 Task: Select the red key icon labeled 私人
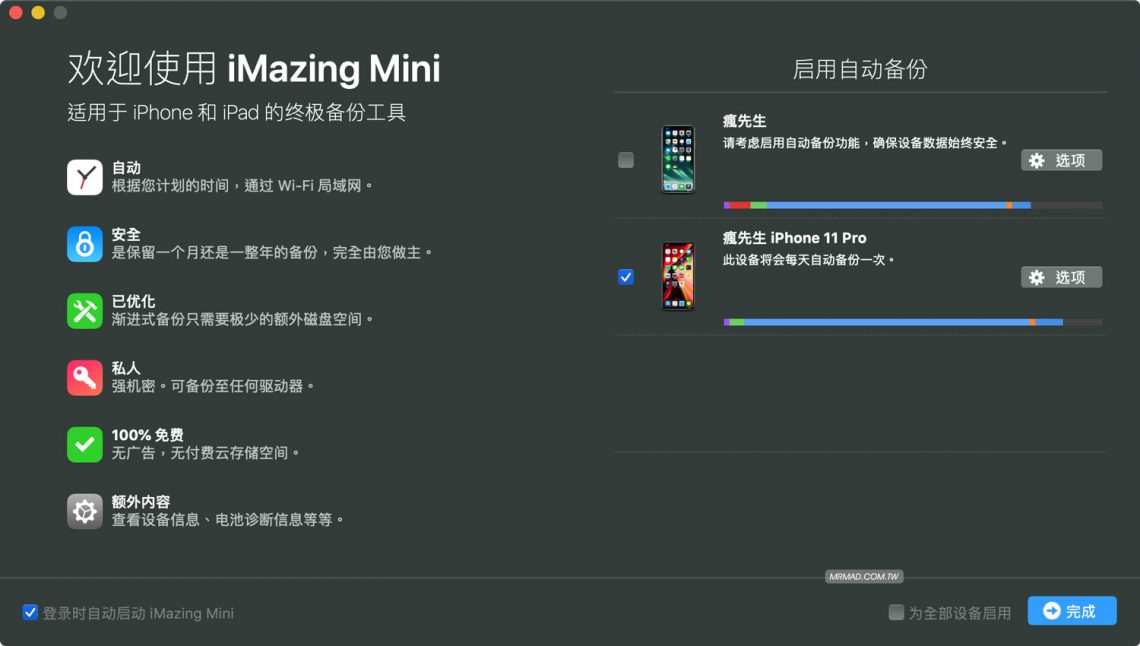85,378
